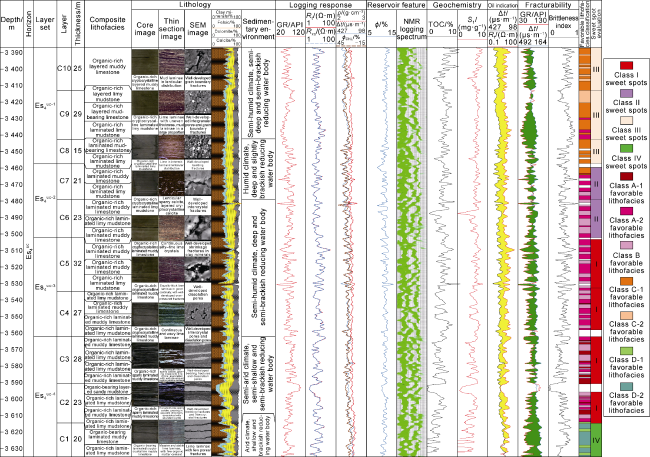Click the Horizon column header
The height and width of the screenshot is (457, 650).
28,23
